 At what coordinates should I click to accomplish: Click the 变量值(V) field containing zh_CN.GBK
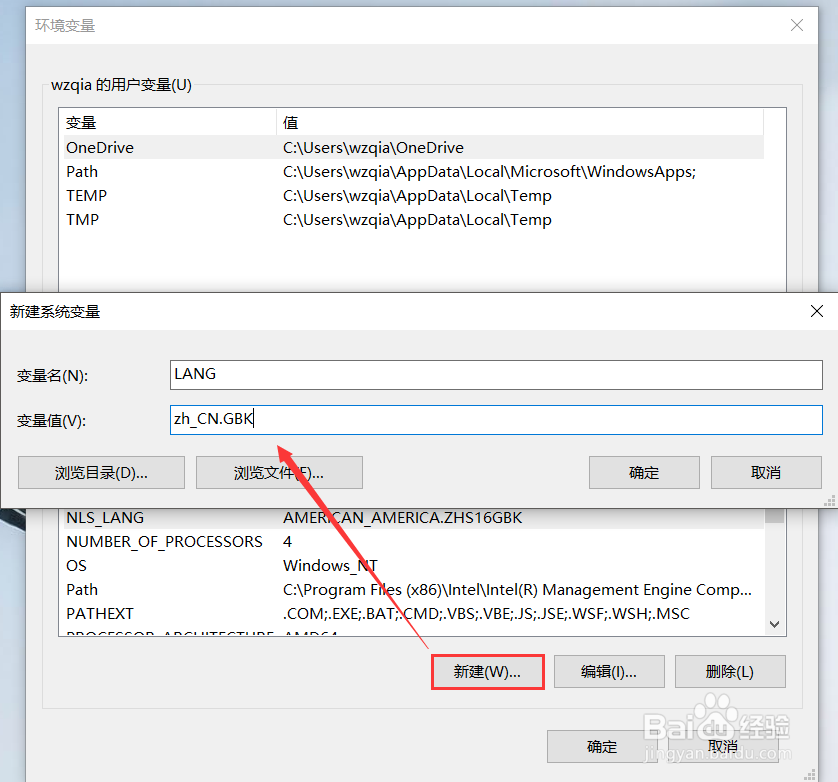(497, 420)
